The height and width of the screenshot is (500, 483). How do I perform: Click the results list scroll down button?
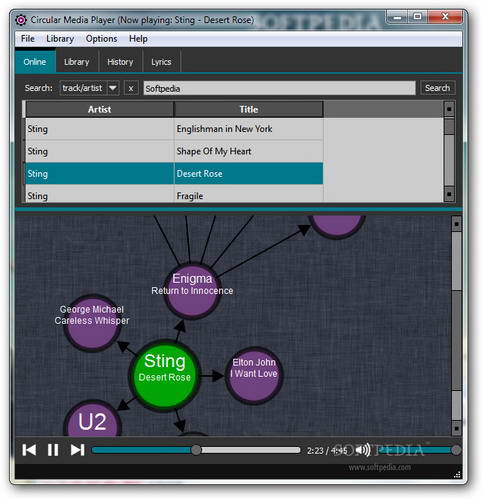[x=449, y=194]
